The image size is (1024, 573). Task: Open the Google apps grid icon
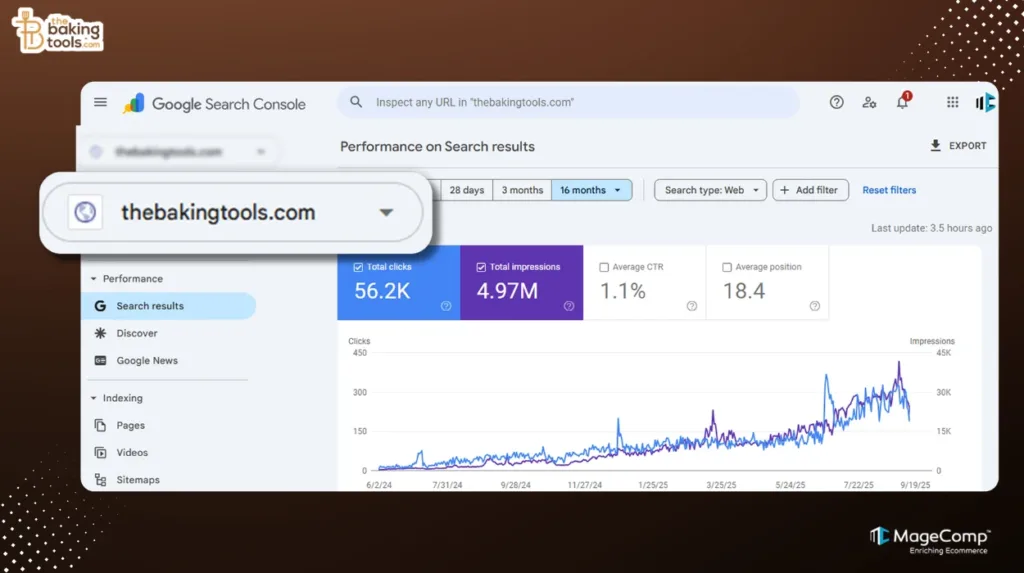click(953, 102)
